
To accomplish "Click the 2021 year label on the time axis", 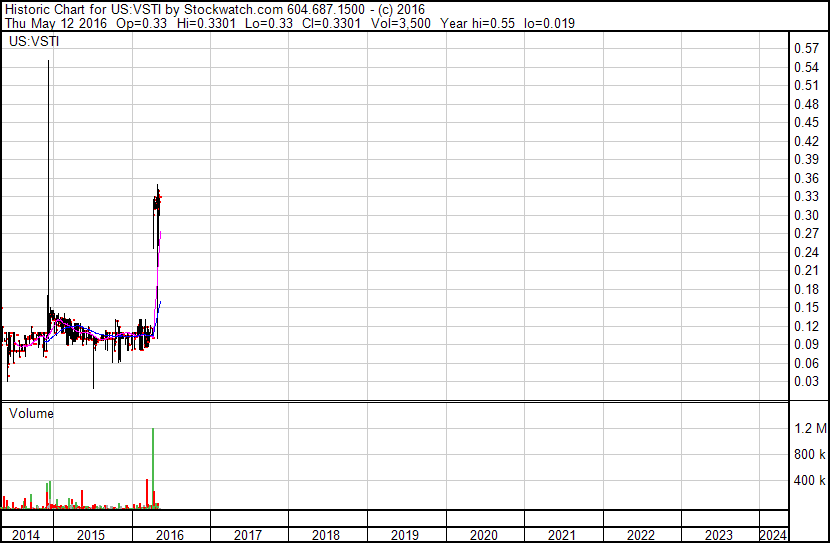I will [x=562, y=535].
